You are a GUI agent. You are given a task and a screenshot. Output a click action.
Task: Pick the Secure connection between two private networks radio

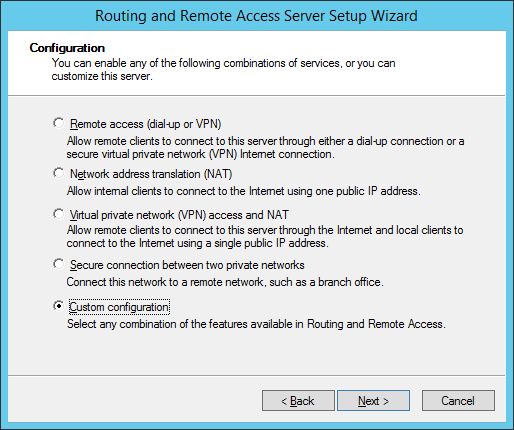(59, 264)
